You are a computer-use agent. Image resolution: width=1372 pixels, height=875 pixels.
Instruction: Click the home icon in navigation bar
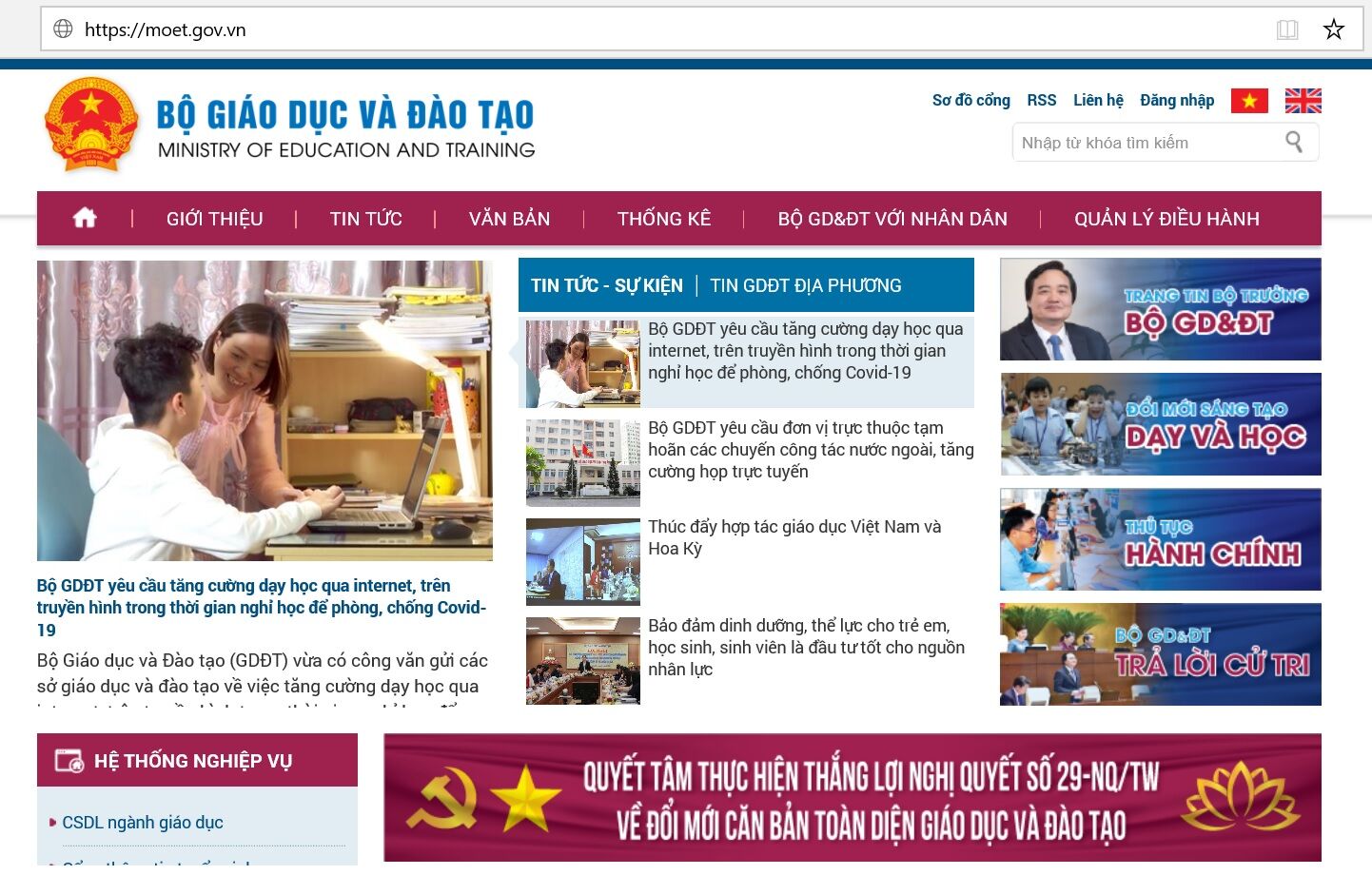click(x=85, y=219)
